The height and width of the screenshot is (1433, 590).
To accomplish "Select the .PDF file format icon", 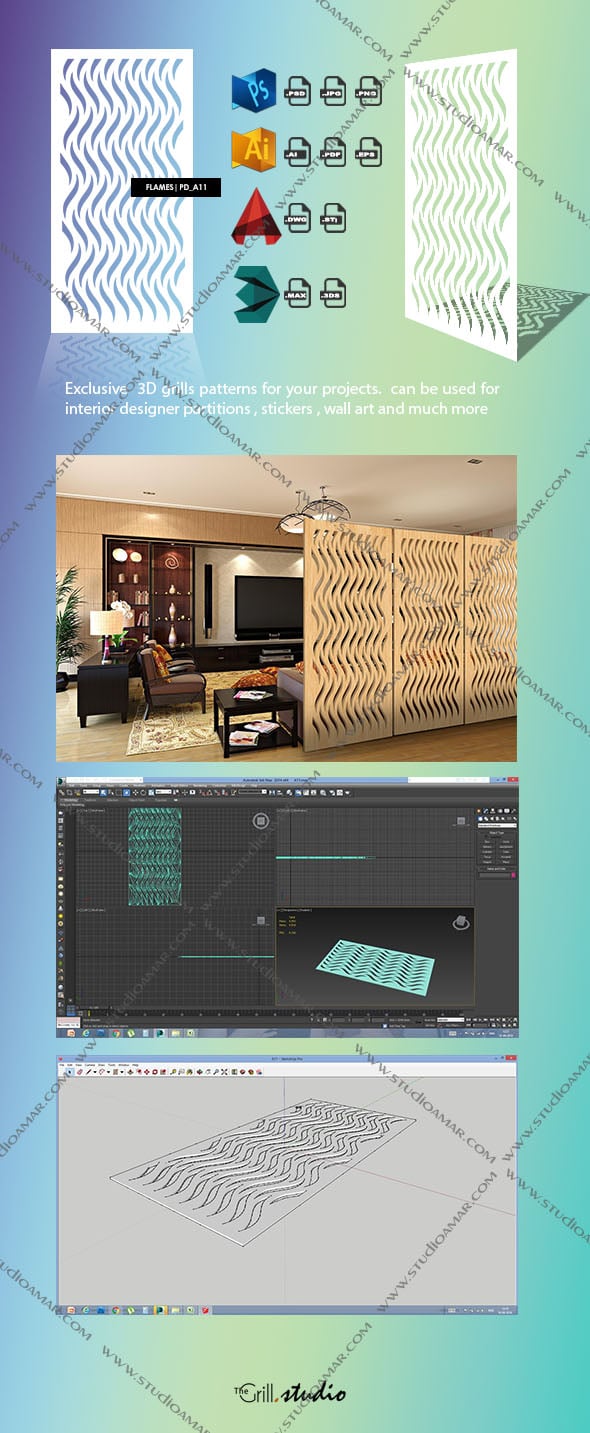I will (x=333, y=151).
